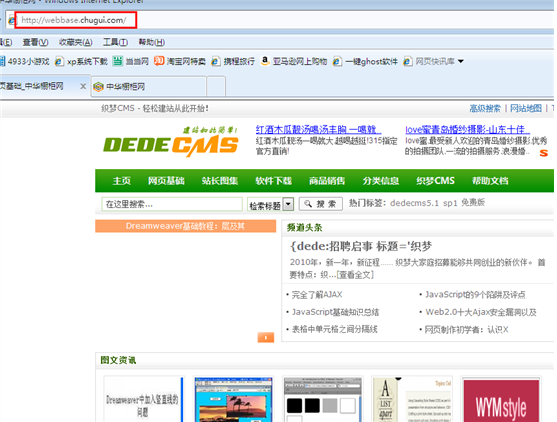Open the 网站地图 link

526,108
